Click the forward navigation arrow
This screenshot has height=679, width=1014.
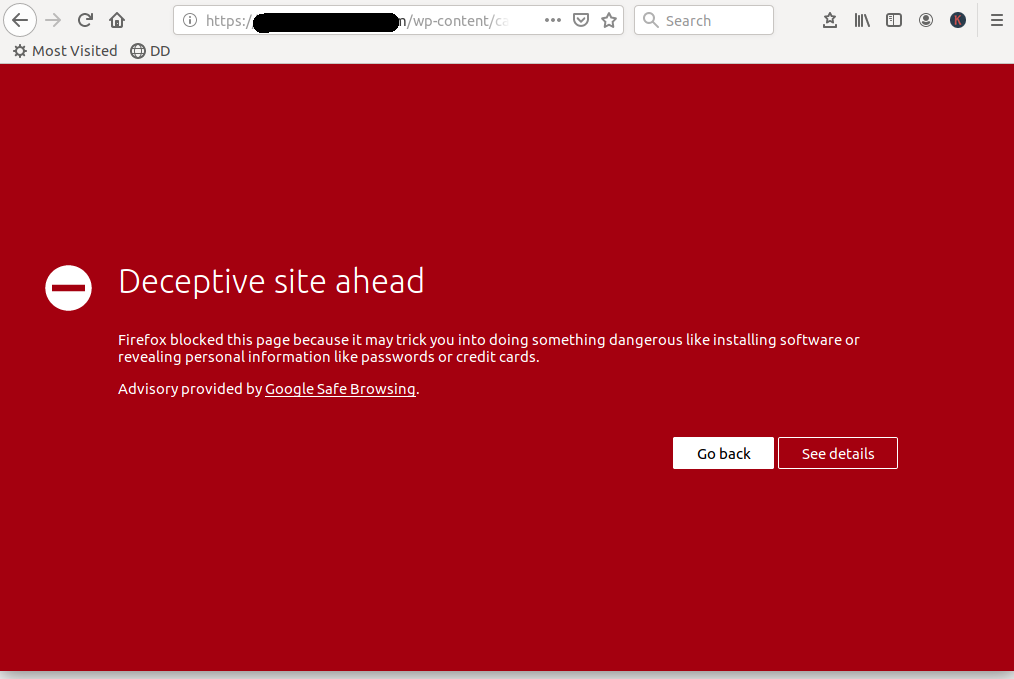[x=54, y=20]
